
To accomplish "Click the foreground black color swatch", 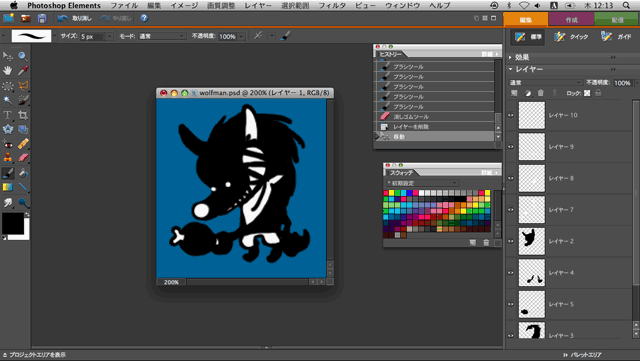I will (12, 223).
